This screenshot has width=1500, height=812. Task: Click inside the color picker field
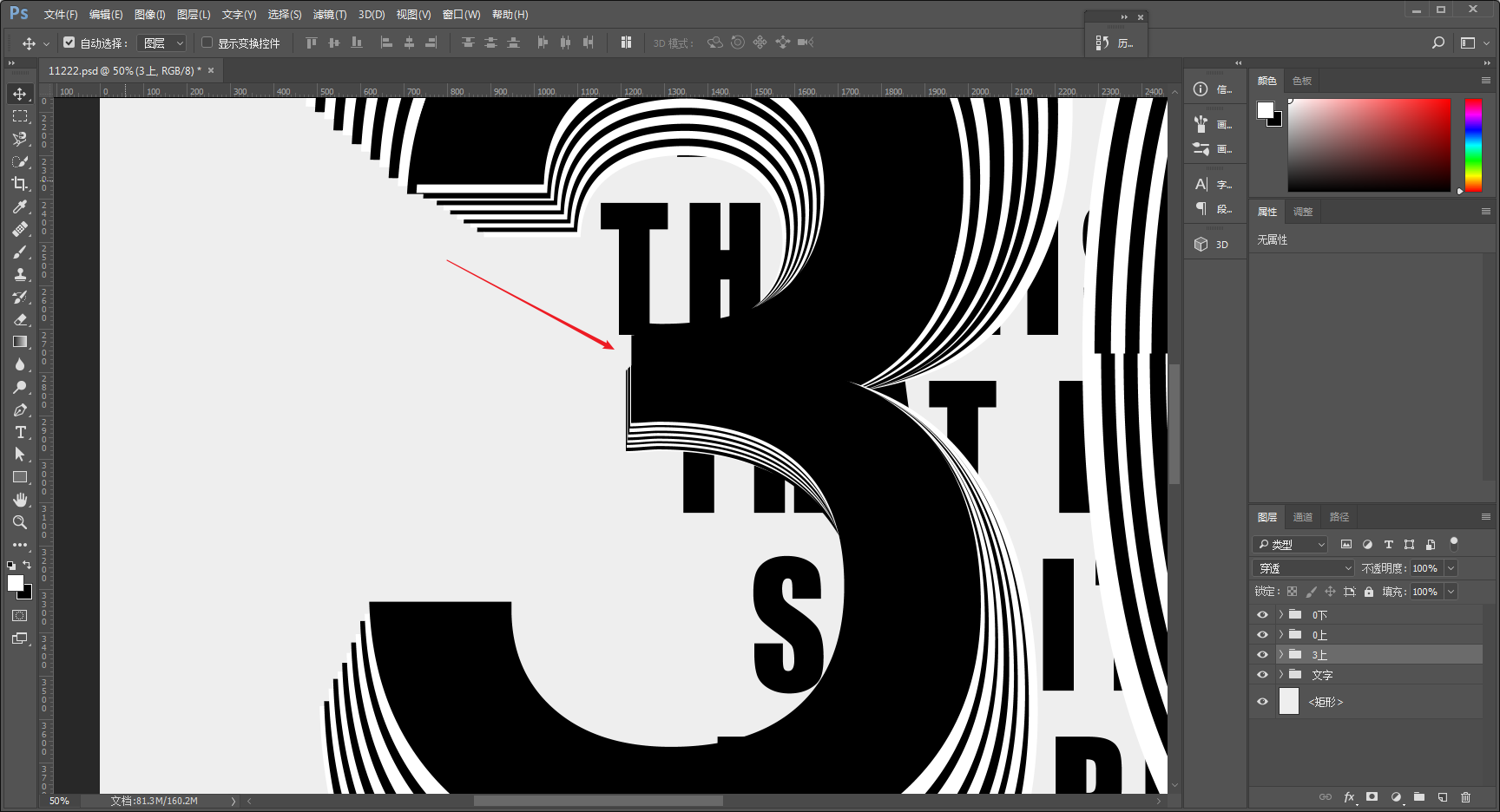[1369, 145]
